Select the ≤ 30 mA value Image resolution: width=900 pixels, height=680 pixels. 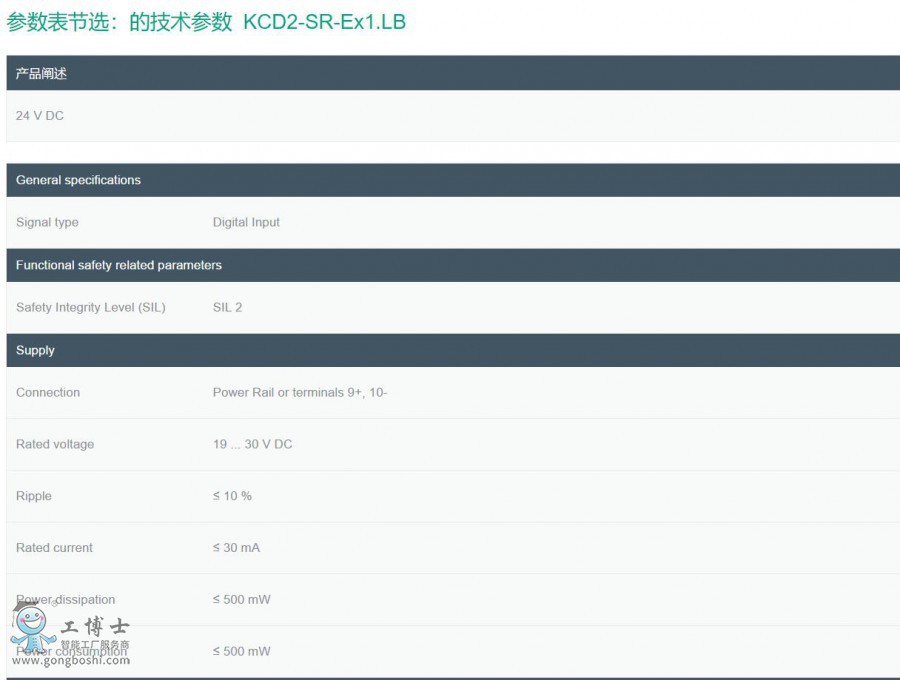236,547
